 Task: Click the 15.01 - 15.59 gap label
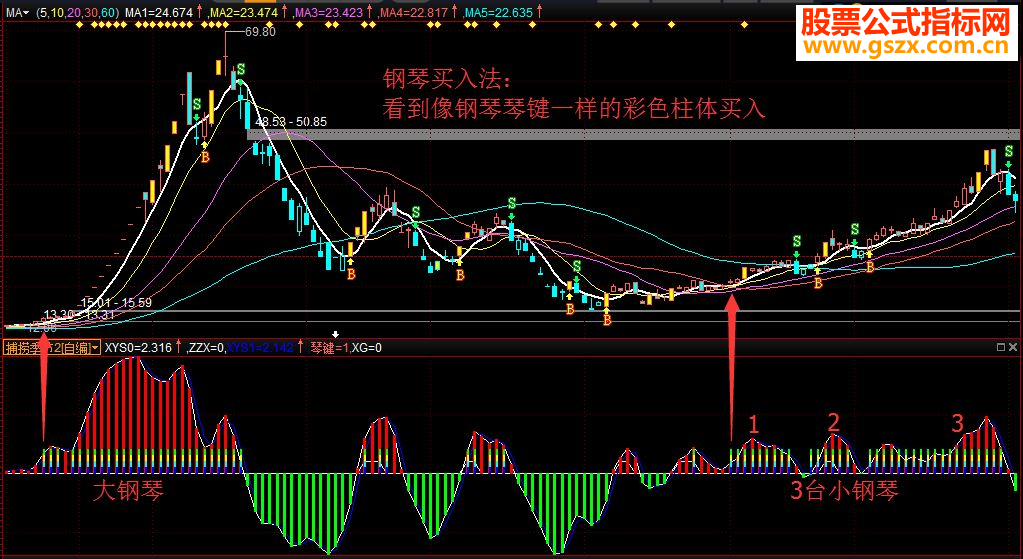[116, 303]
